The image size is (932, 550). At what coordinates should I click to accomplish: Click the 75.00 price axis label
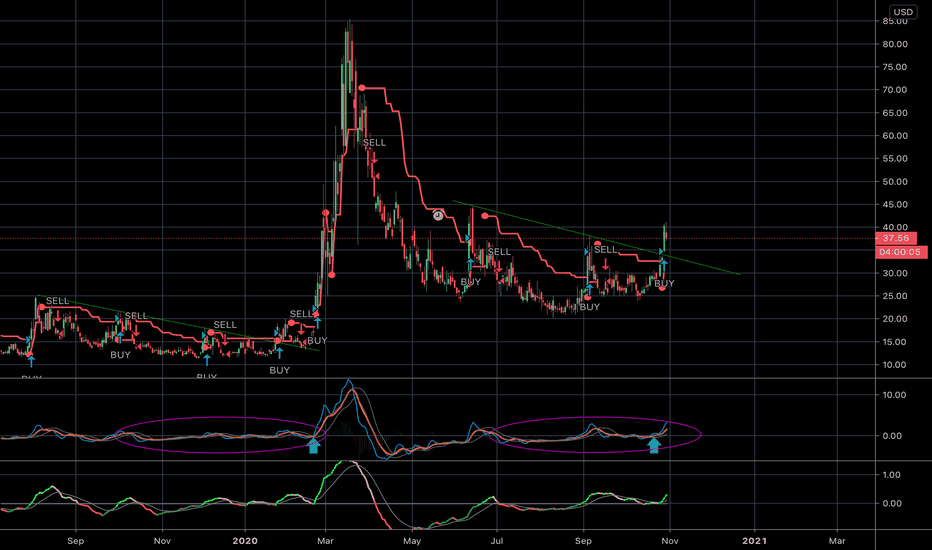(x=895, y=67)
